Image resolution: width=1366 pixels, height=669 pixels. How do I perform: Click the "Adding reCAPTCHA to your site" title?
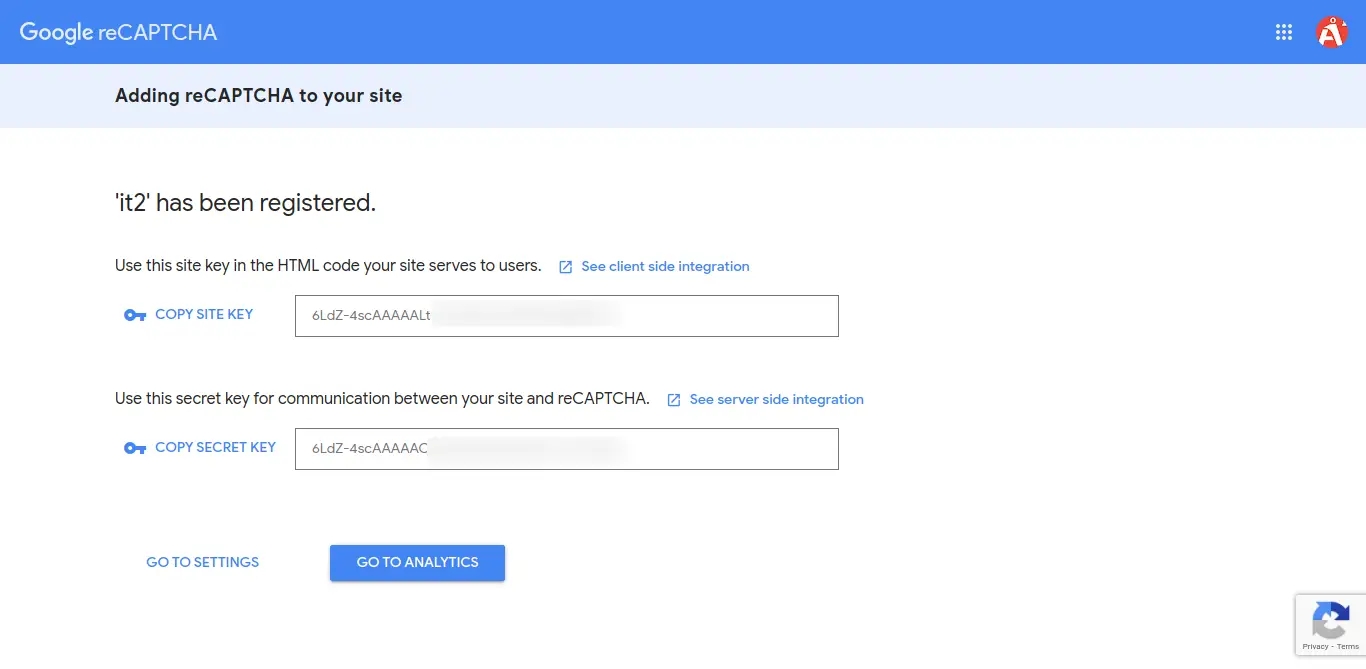258,96
